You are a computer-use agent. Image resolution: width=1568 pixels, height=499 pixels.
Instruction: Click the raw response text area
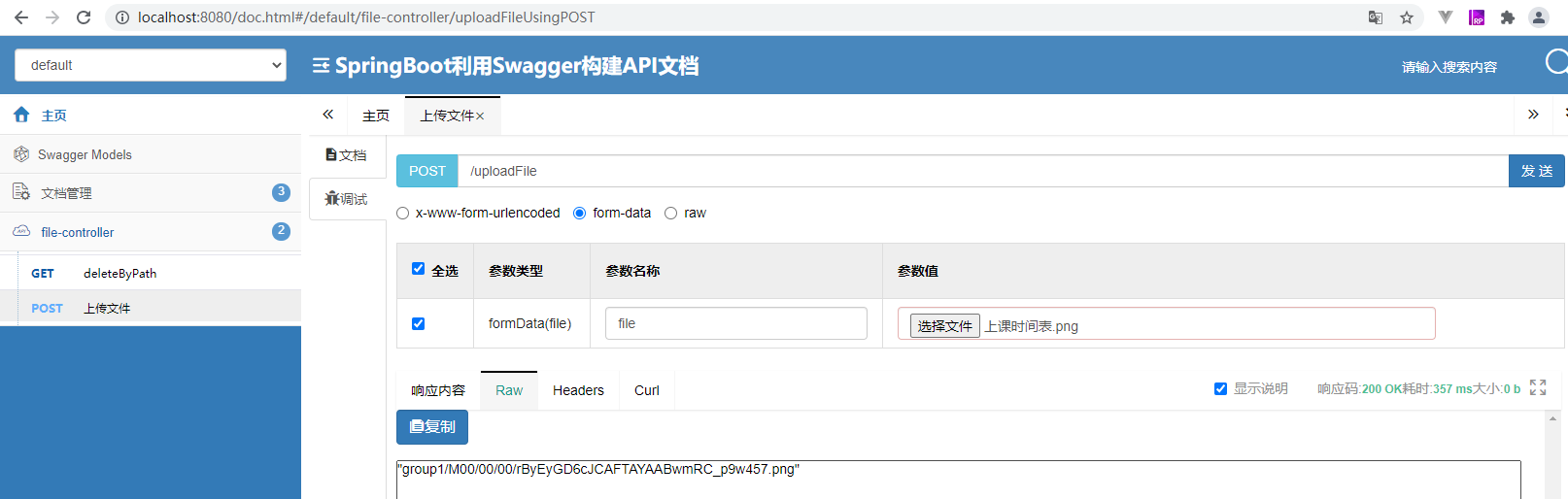pos(958,480)
